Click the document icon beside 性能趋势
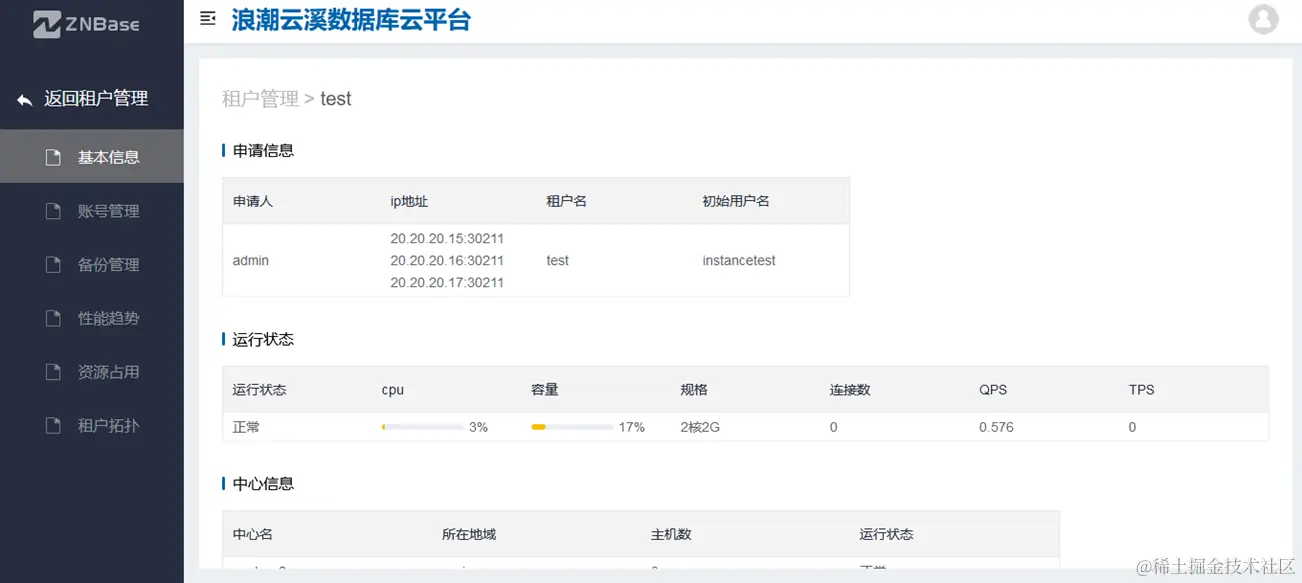Viewport: 1302px width, 583px height. 54,318
